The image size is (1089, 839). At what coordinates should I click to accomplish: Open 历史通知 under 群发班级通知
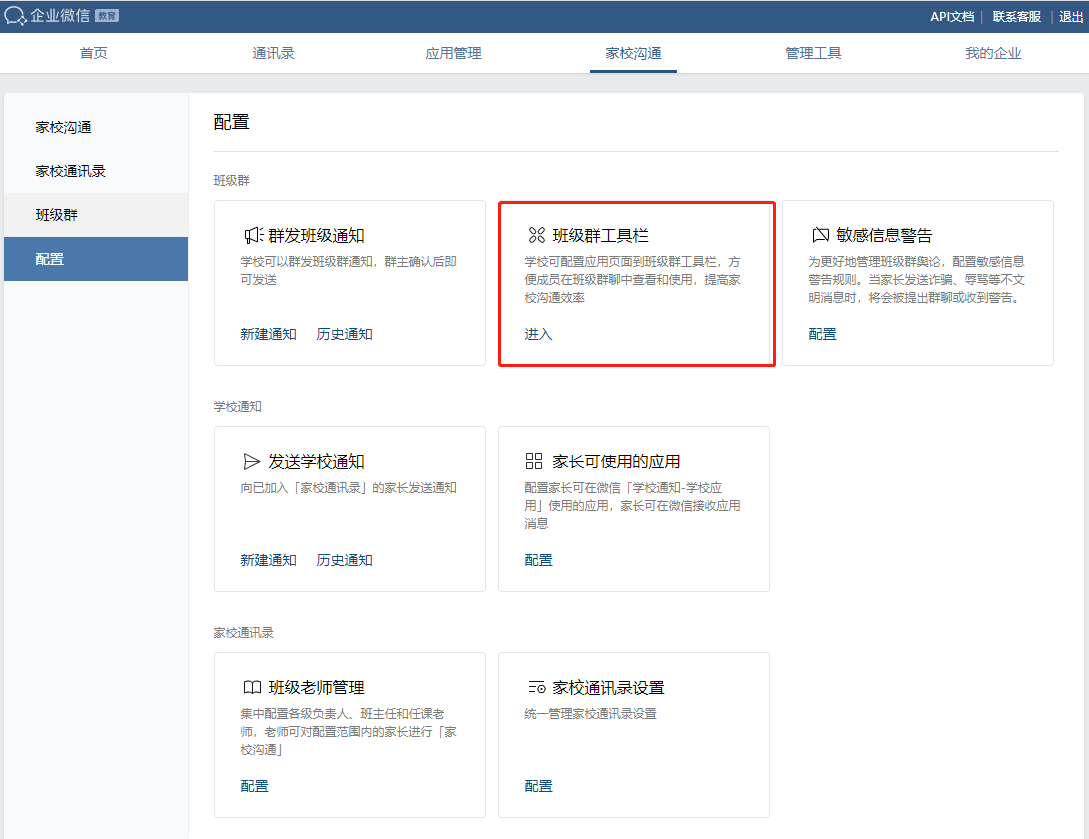(344, 334)
